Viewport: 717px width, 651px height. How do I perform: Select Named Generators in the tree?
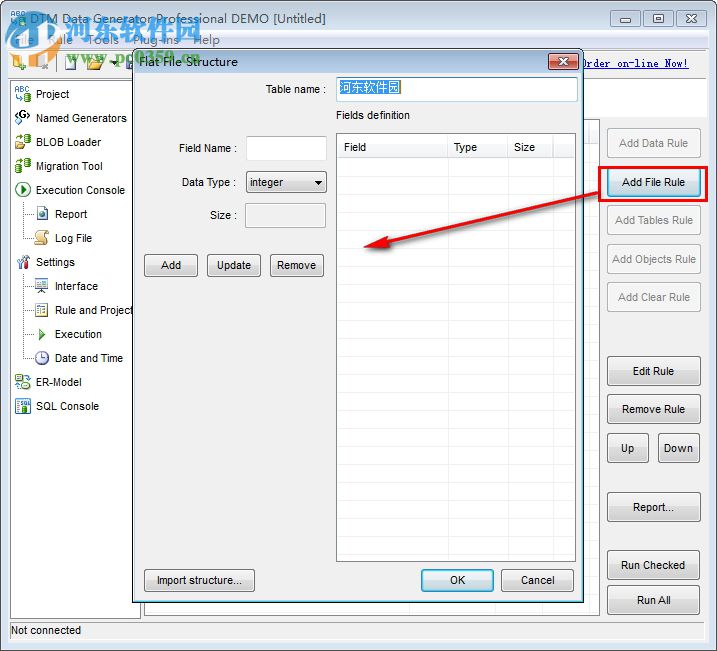coord(81,118)
